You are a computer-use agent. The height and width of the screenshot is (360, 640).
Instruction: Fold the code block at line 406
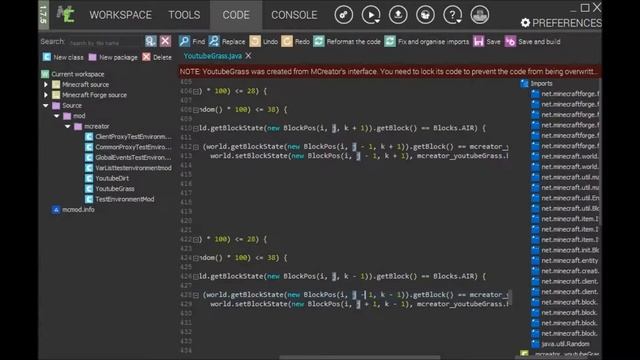[x=196, y=91]
